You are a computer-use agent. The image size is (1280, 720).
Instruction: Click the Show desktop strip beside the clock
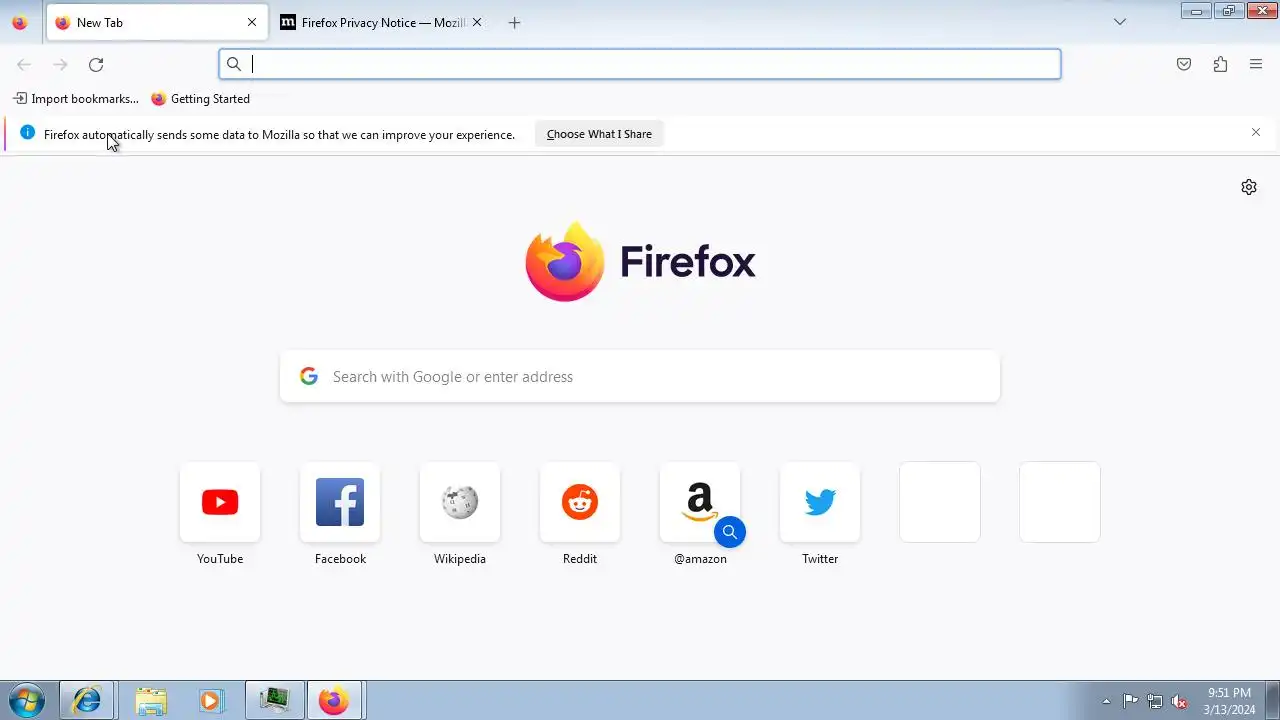(x=1272, y=701)
